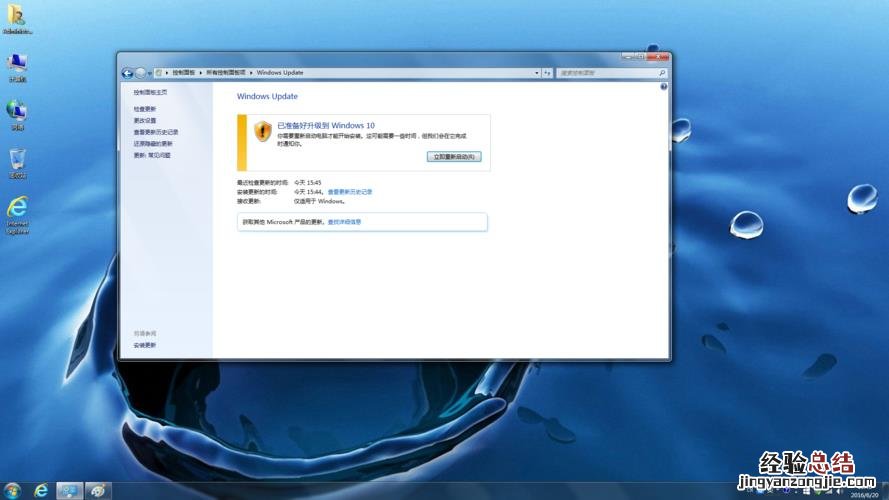Click the Back arrow in the navigation bar
The image size is (889, 500).
(128, 73)
